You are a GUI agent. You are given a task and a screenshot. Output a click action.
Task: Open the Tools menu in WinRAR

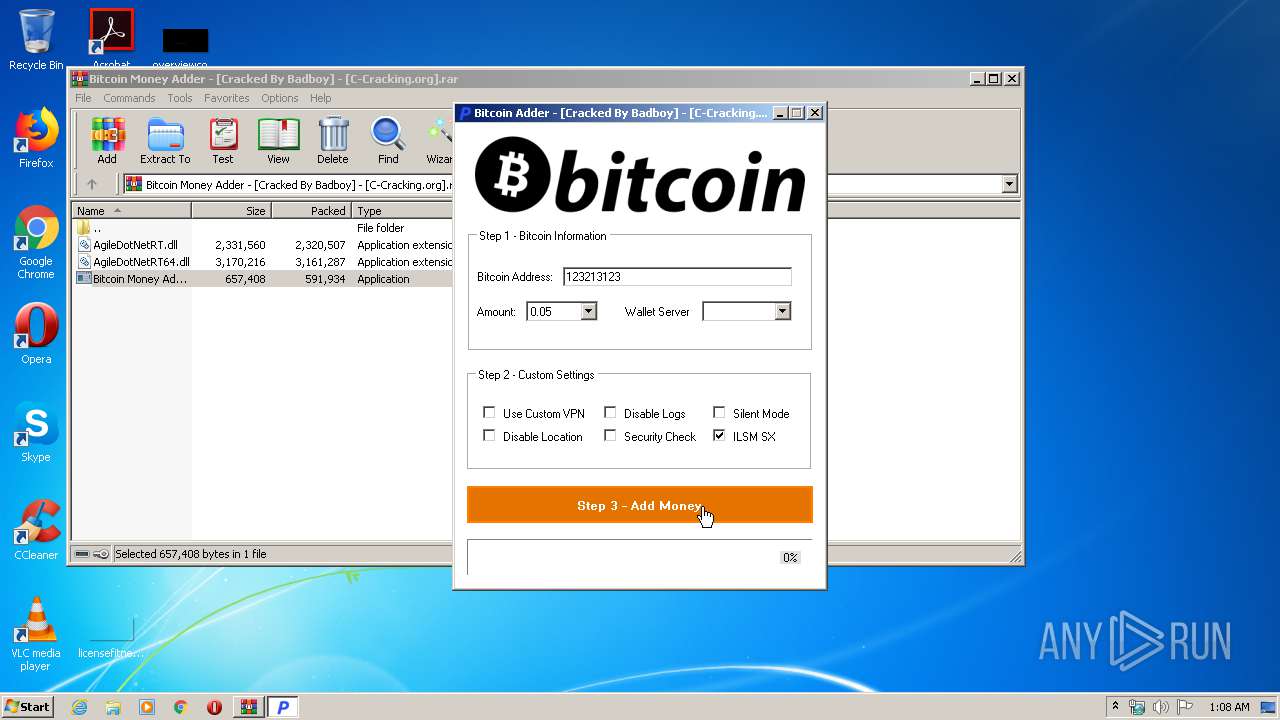[180, 98]
